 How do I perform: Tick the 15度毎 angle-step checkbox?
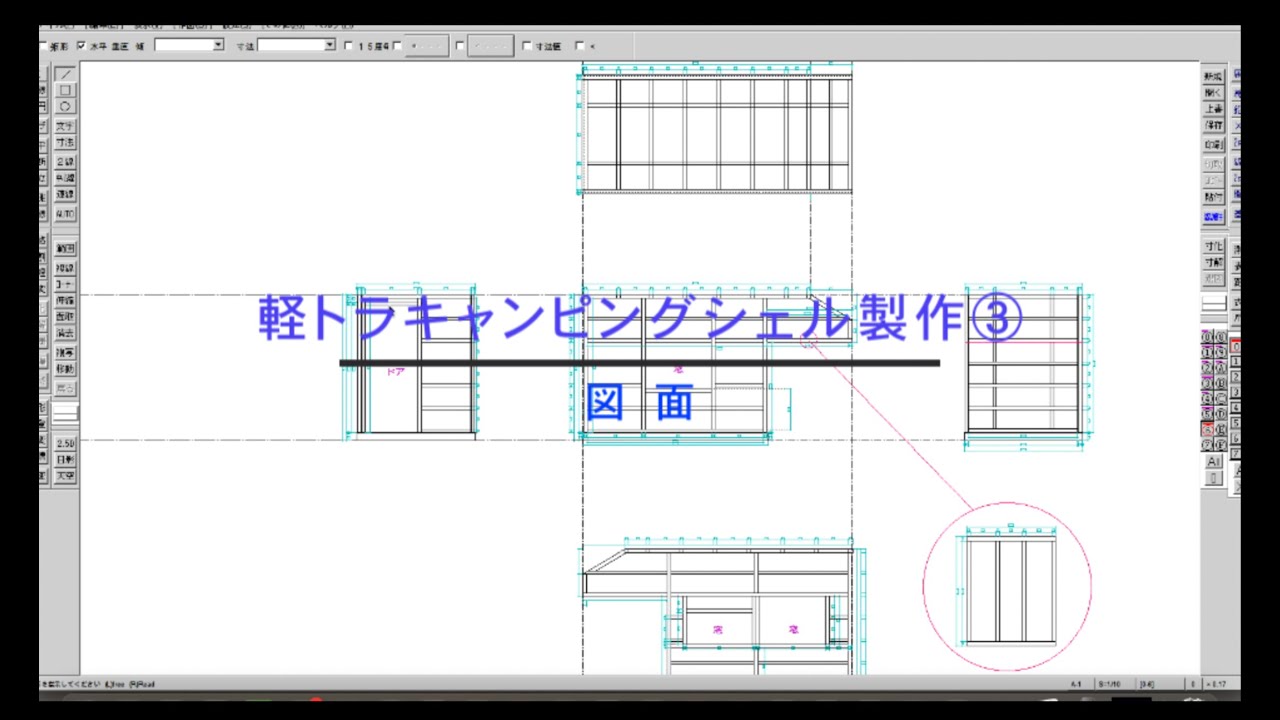(349, 46)
